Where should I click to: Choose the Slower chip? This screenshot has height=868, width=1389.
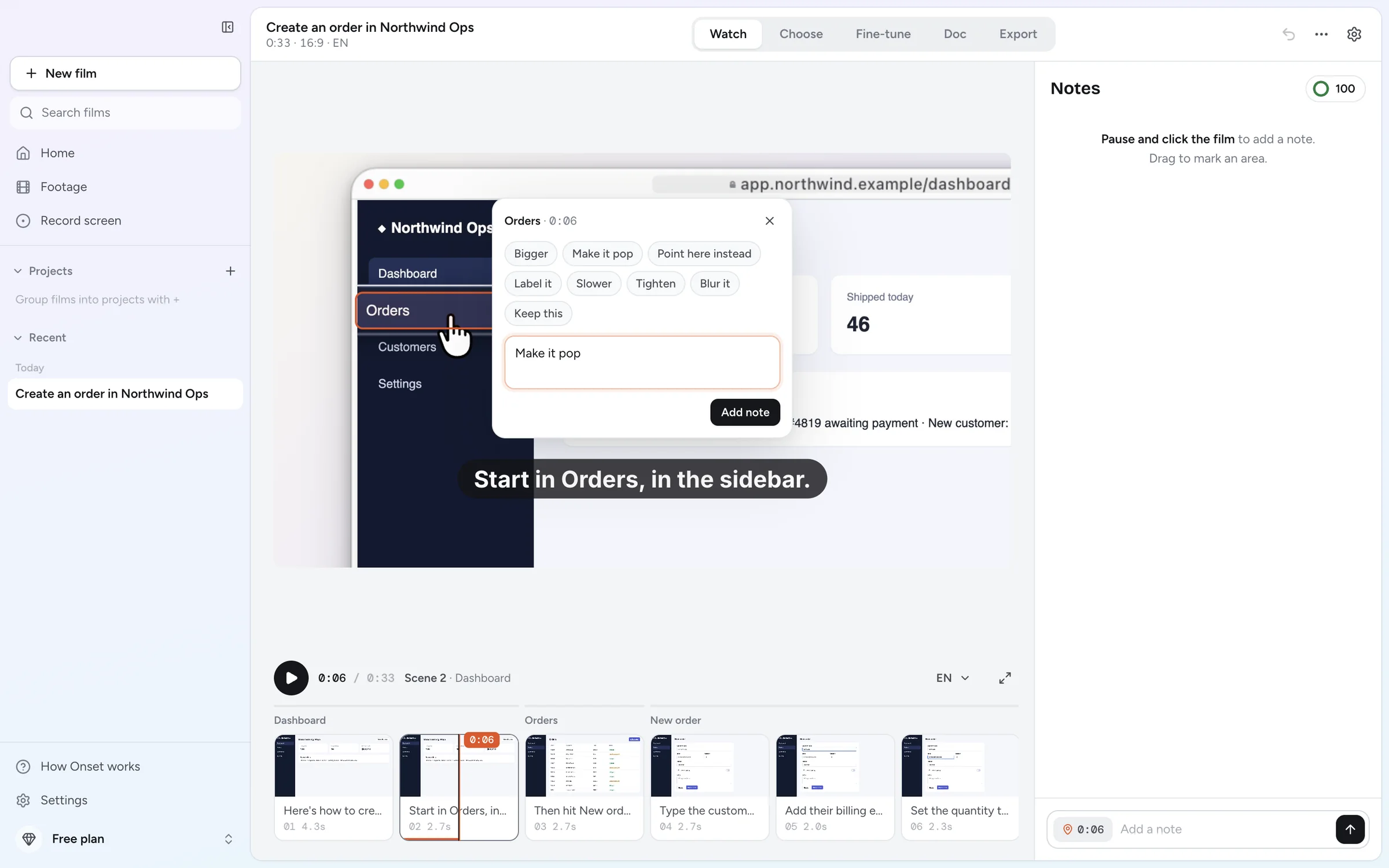coord(594,284)
